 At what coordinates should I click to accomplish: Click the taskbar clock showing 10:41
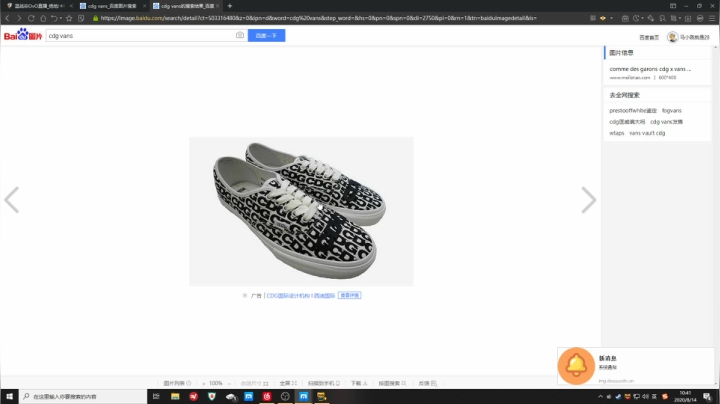click(x=685, y=396)
